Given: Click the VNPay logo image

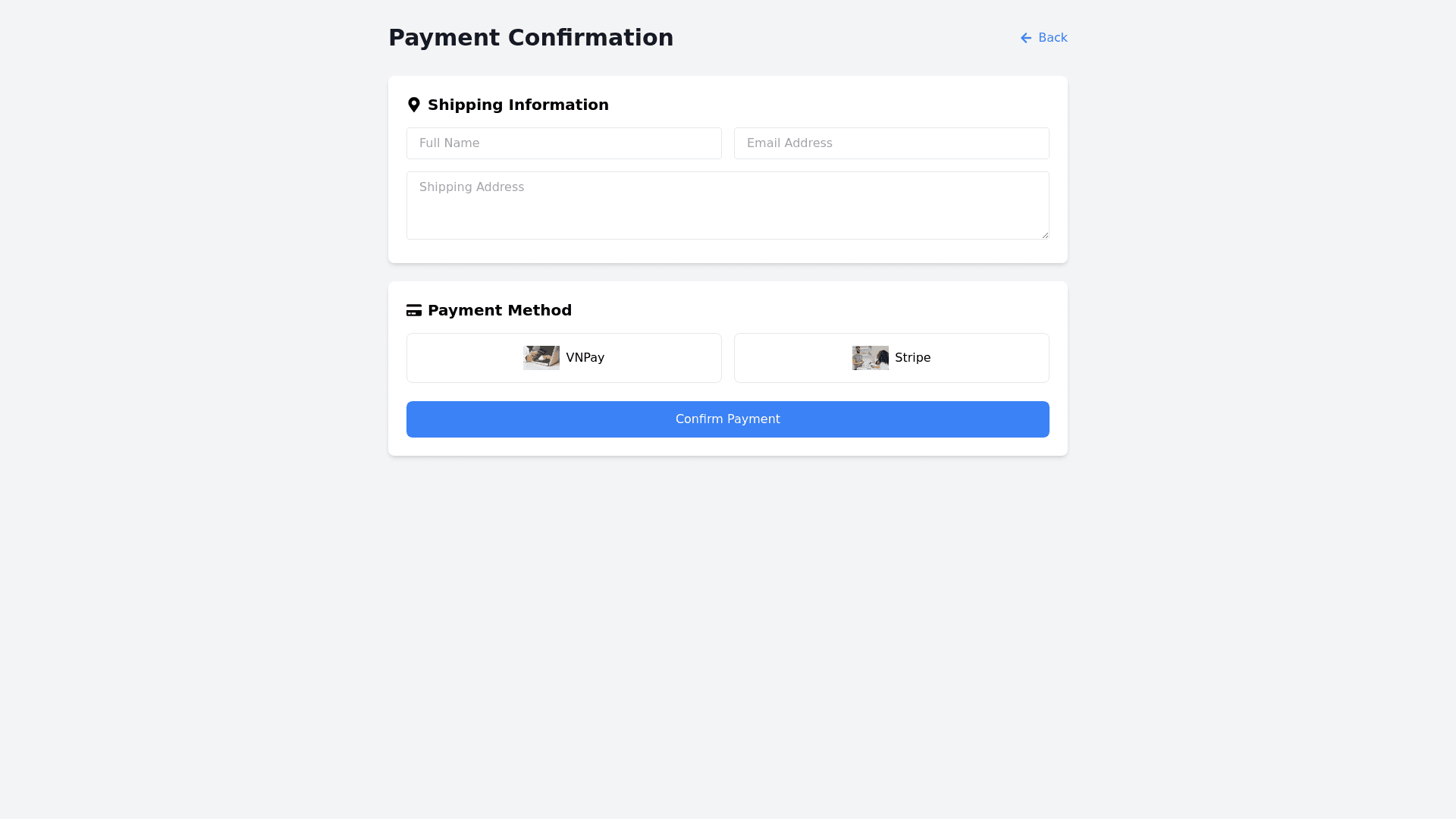Looking at the screenshot, I should pos(541,358).
